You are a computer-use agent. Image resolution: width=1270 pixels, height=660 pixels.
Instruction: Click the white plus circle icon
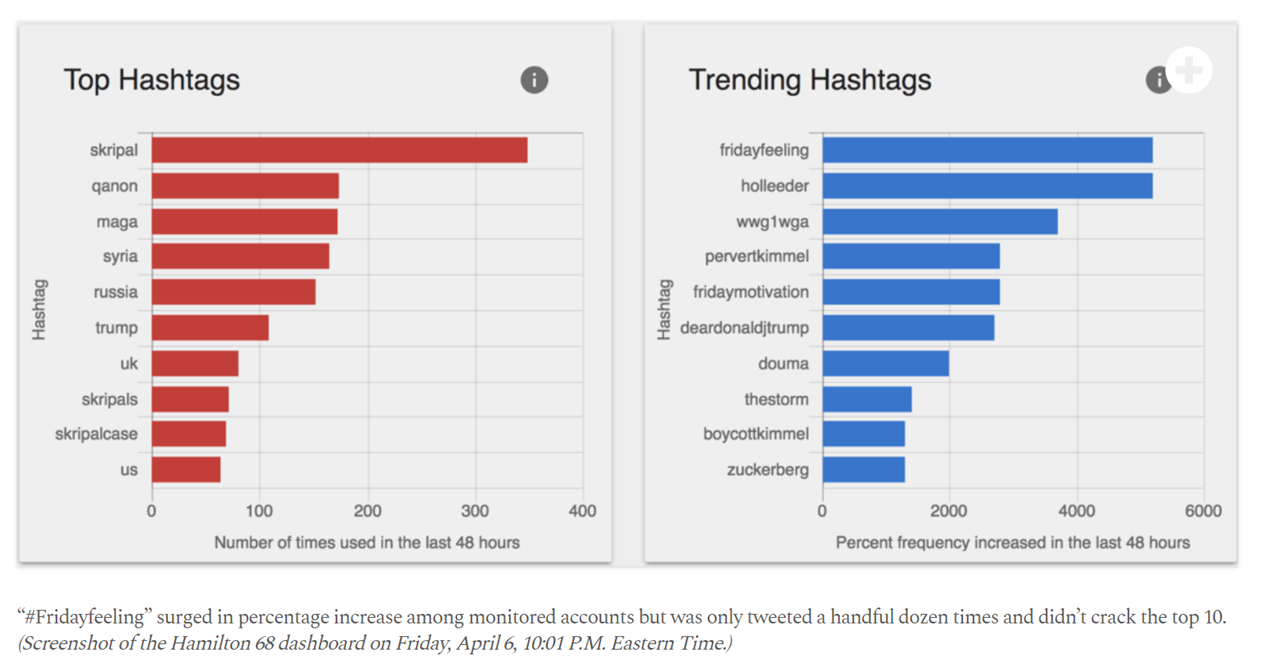1189,70
